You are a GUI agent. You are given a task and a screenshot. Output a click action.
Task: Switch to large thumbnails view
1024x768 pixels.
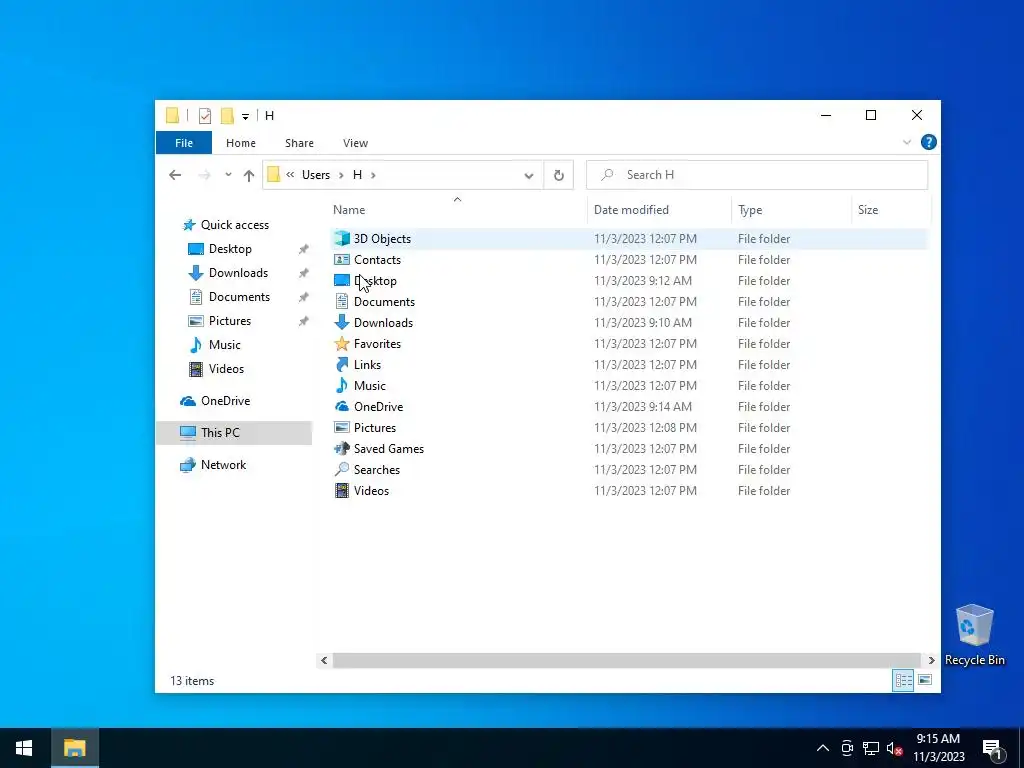tap(925, 680)
